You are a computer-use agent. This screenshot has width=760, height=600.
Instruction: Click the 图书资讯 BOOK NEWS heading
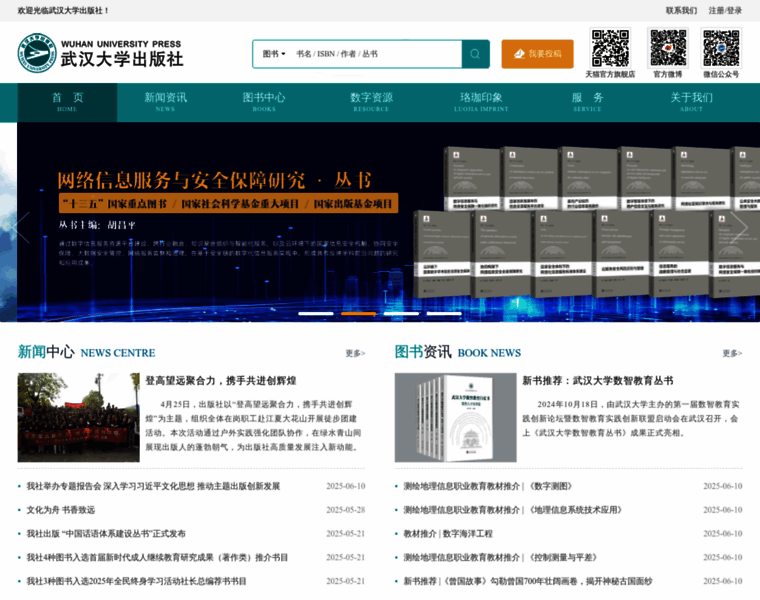point(458,352)
